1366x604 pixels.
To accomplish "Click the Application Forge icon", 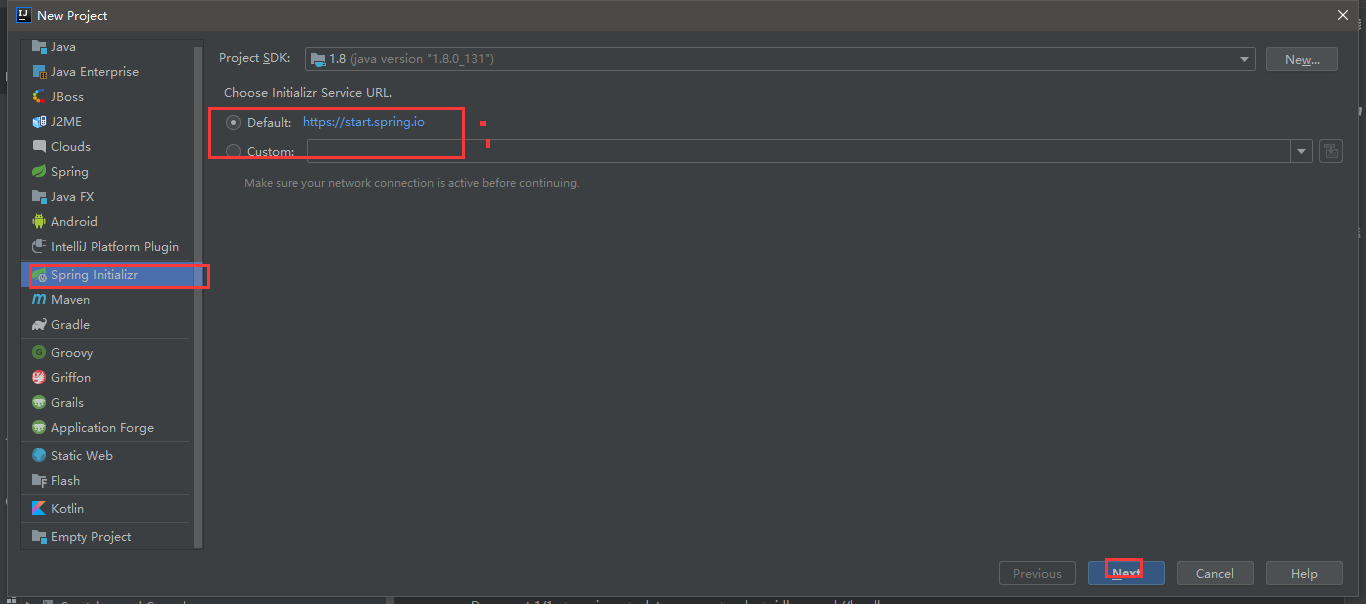I will [39, 428].
